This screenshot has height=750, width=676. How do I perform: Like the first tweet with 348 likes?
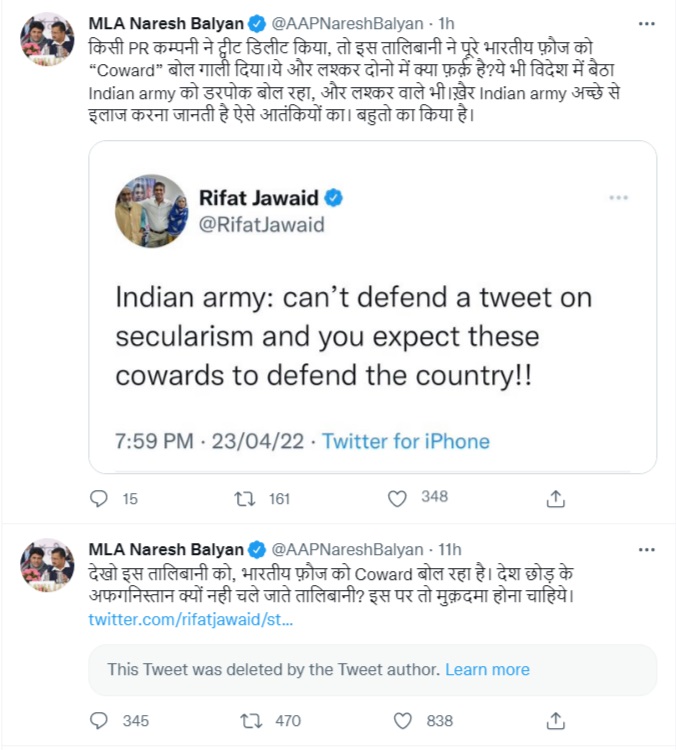point(398,497)
